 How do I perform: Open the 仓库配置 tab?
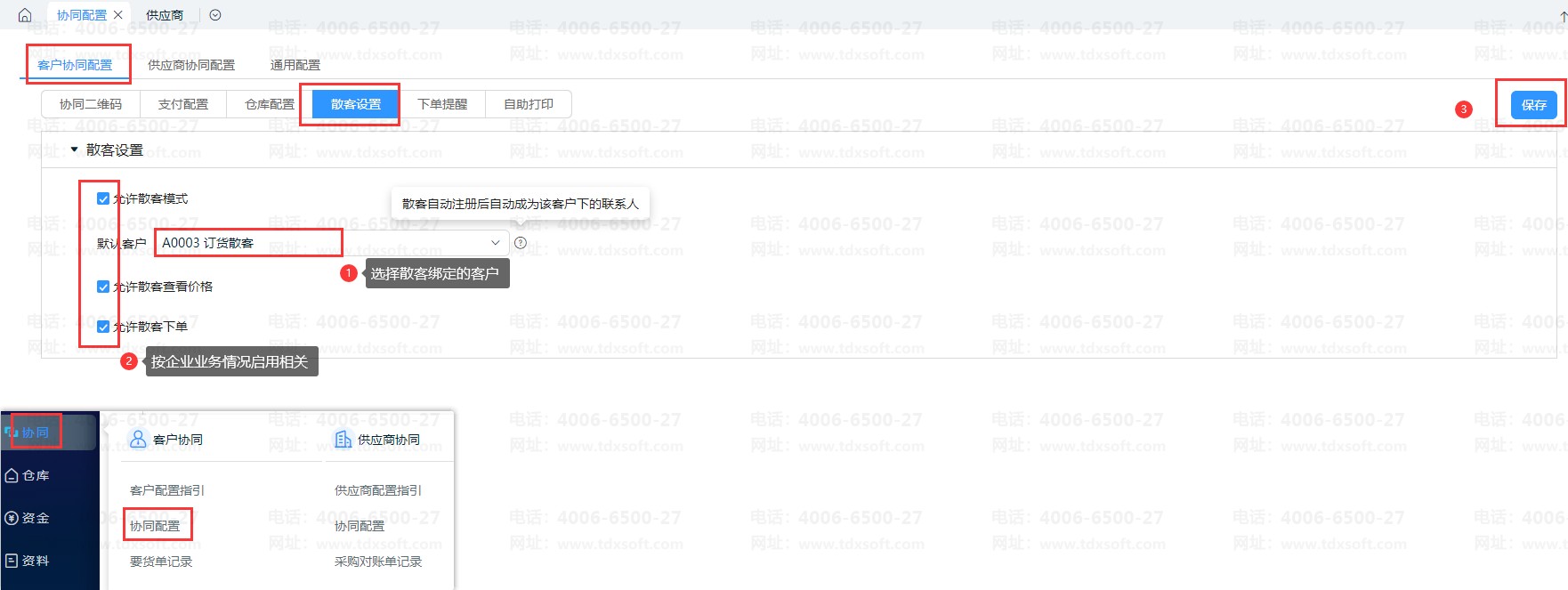coord(270,104)
